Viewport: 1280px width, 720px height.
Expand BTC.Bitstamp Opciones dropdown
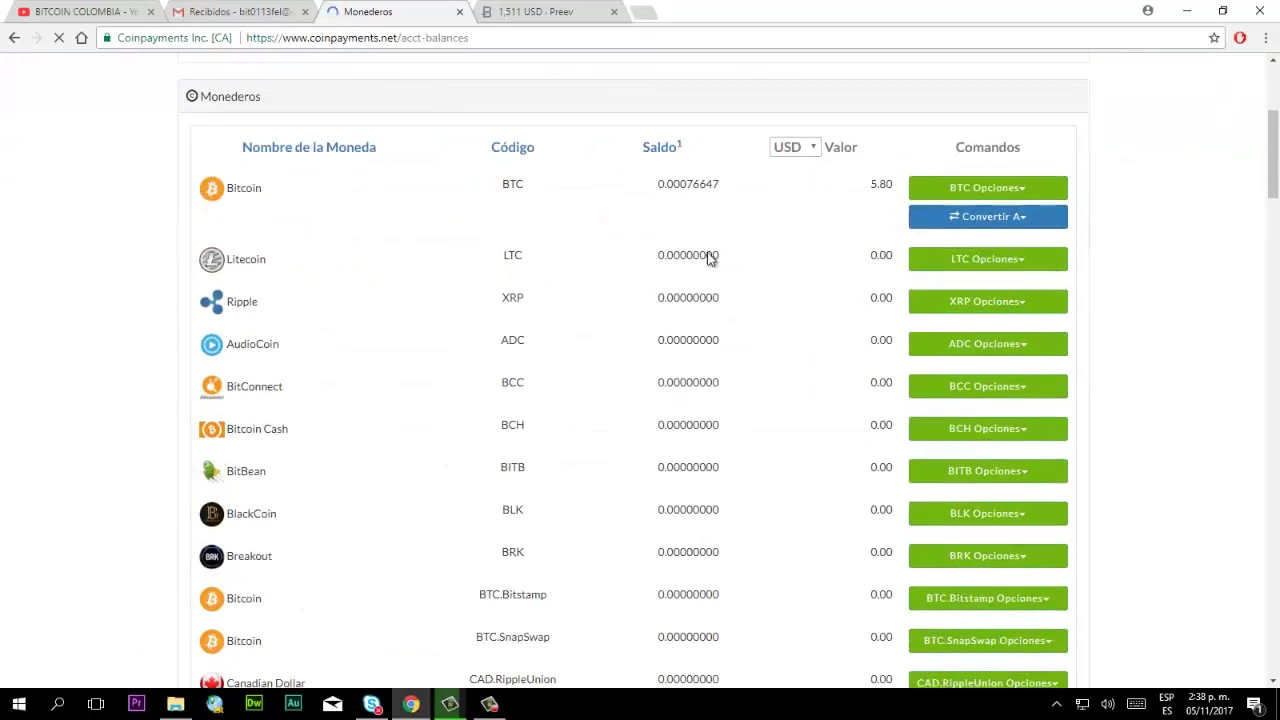(988, 598)
